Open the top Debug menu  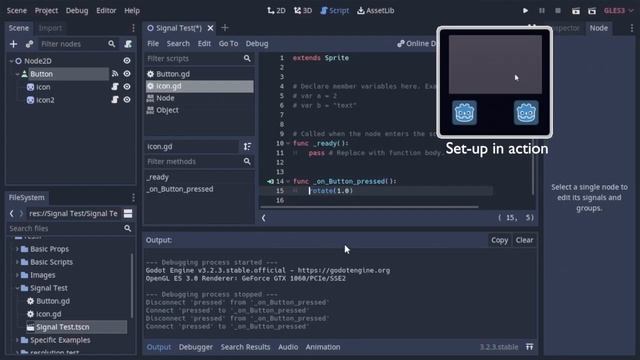[77, 11]
